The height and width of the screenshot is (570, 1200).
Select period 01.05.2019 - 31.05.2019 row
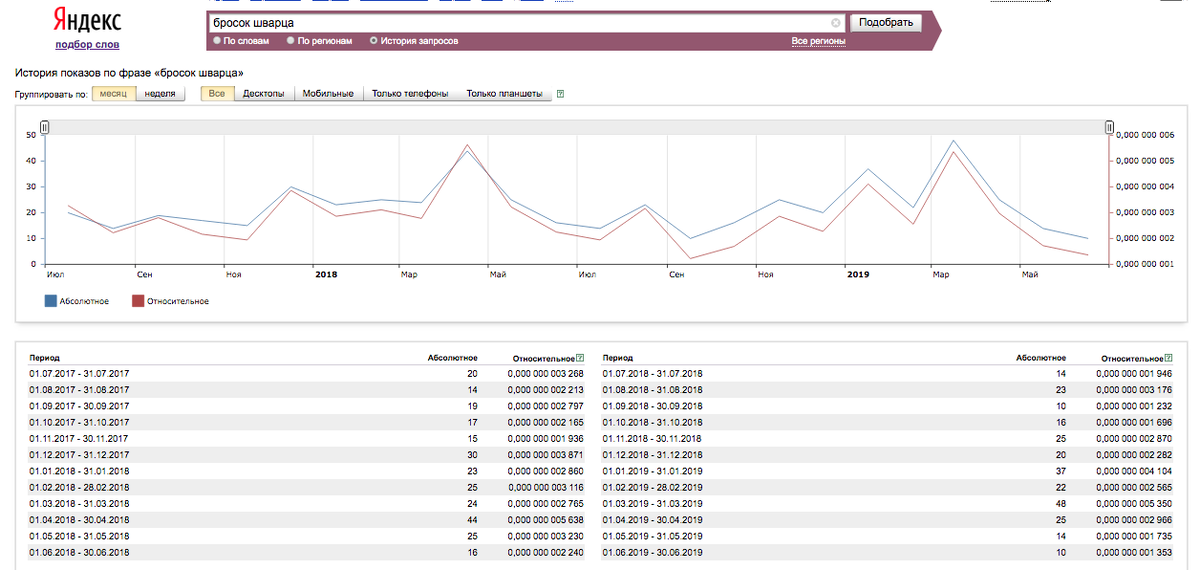(x=887, y=535)
